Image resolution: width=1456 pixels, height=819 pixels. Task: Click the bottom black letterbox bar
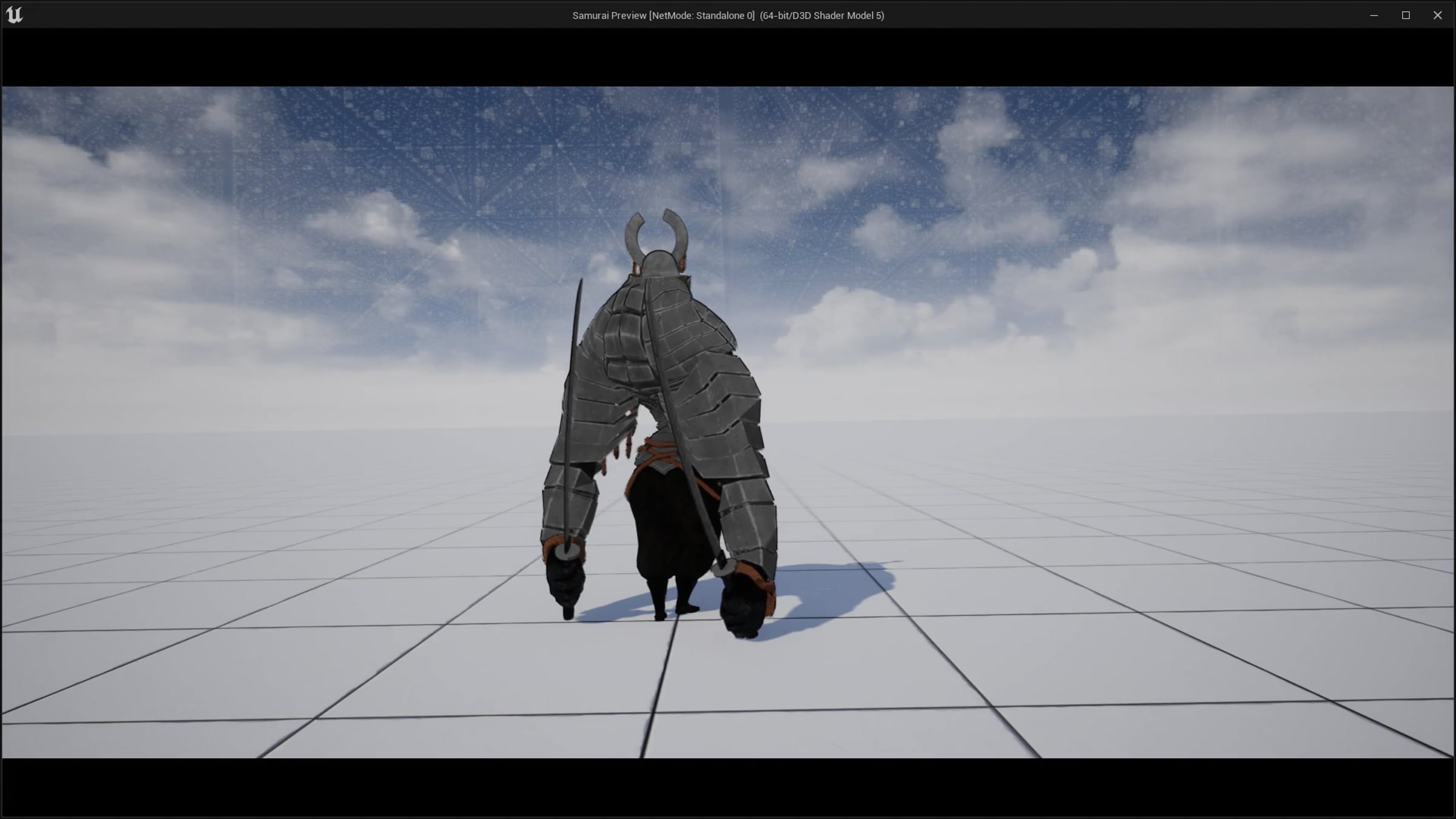[728, 787]
